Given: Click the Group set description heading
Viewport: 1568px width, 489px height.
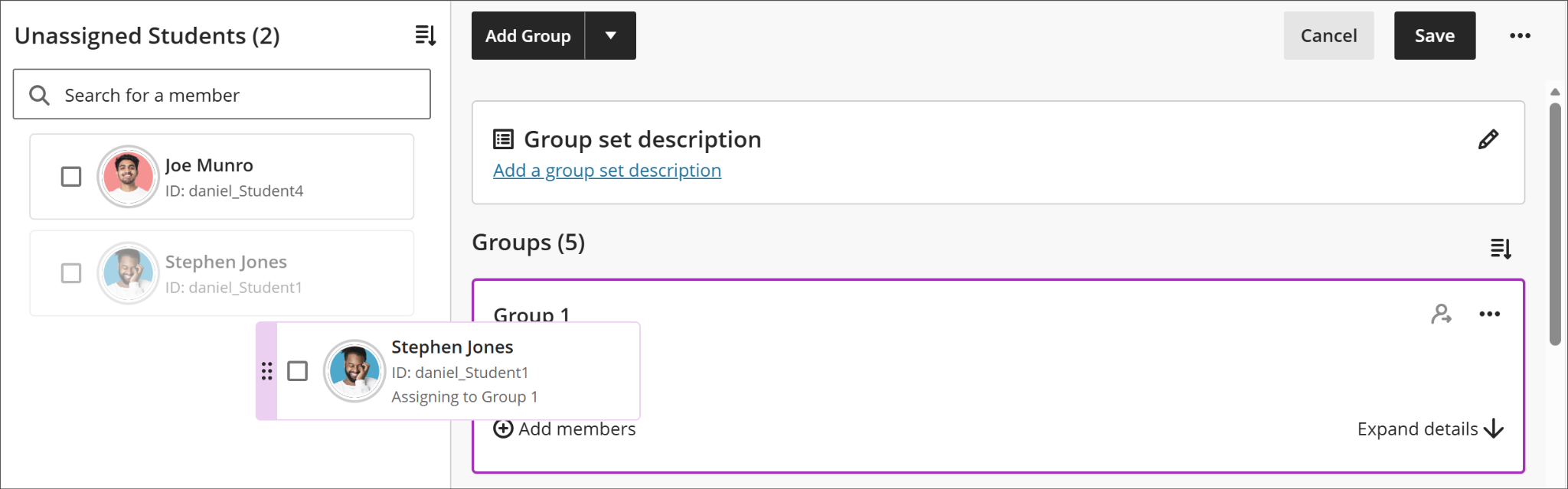Looking at the screenshot, I should 642,139.
